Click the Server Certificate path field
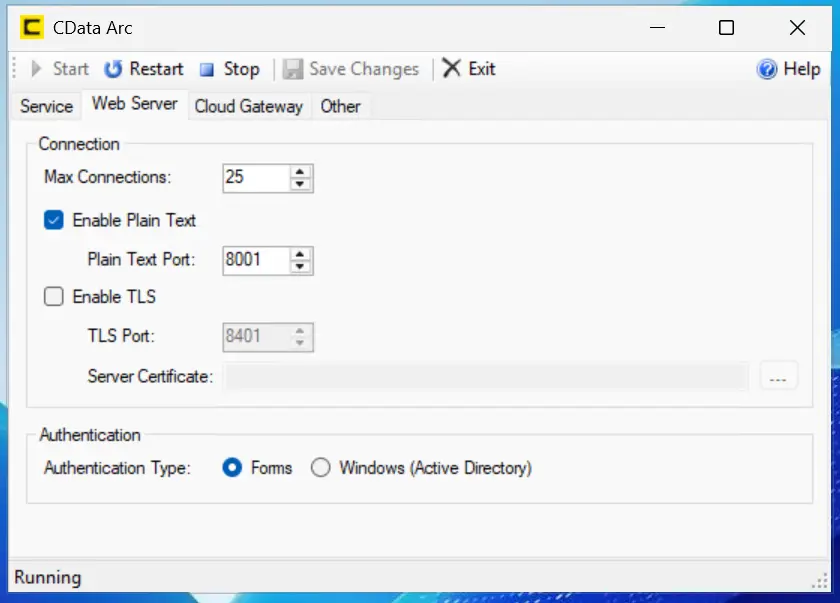The image size is (840, 603). click(x=485, y=376)
